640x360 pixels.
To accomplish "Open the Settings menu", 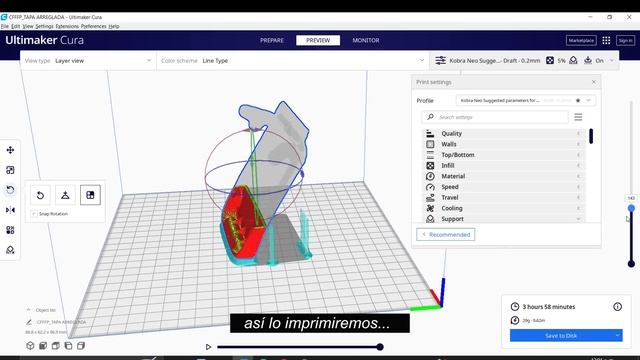I will coord(44,26).
